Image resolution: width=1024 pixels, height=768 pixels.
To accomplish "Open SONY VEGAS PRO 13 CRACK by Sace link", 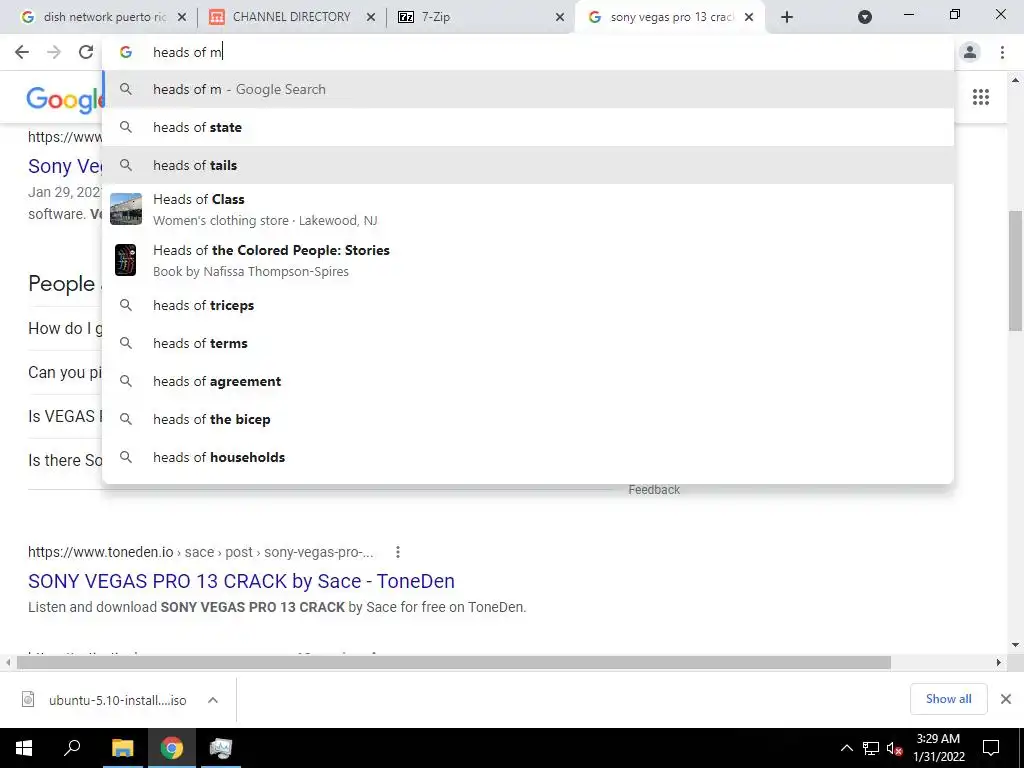I will (x=241, y=581).
